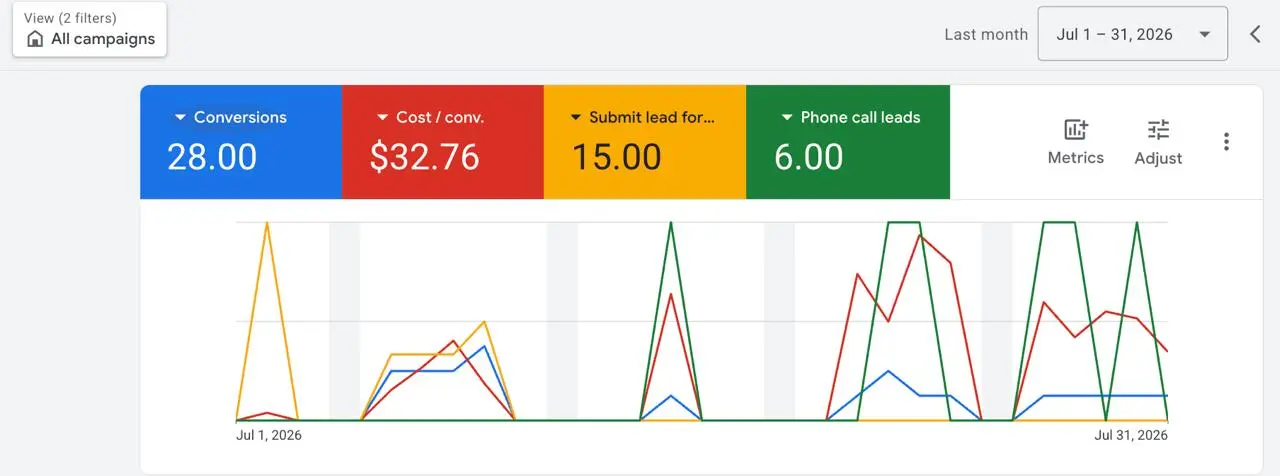Viewport: 1280px width, 476px height.
Task: Select the yellow scorecard value 15.00
Action: [616, 157]
